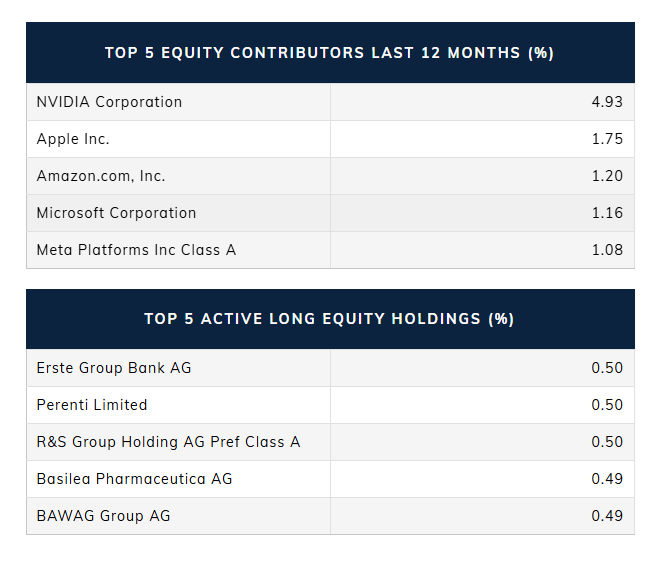
Task: Click NVIDIA's 4.93 contribution value
Action: pos(607,102)
